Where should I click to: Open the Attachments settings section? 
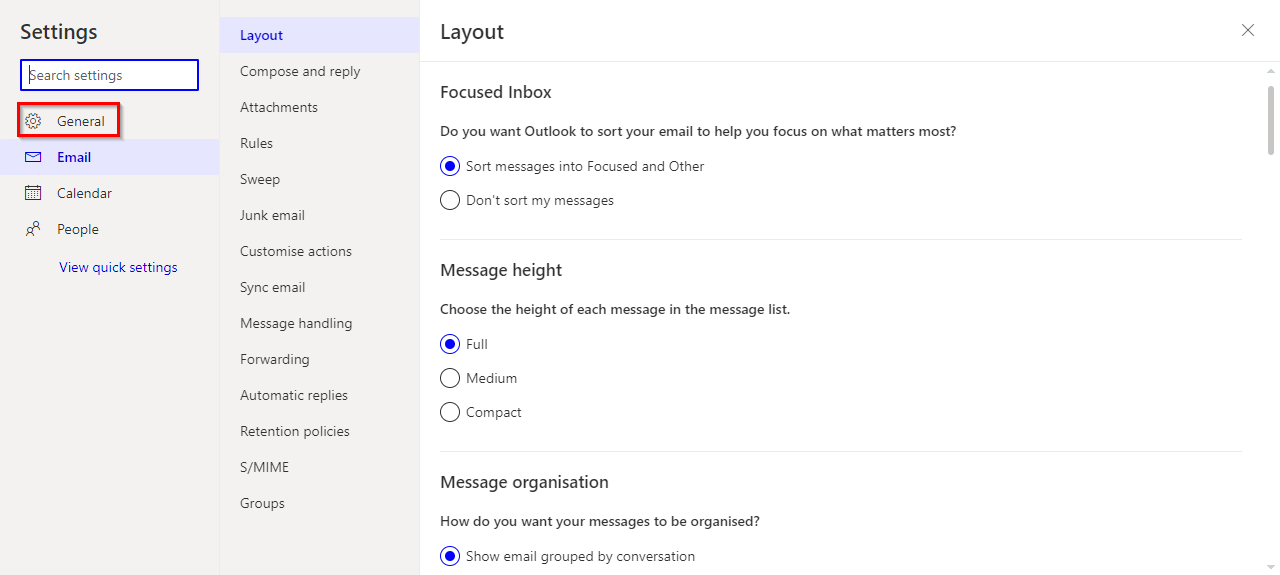point(279,107)
